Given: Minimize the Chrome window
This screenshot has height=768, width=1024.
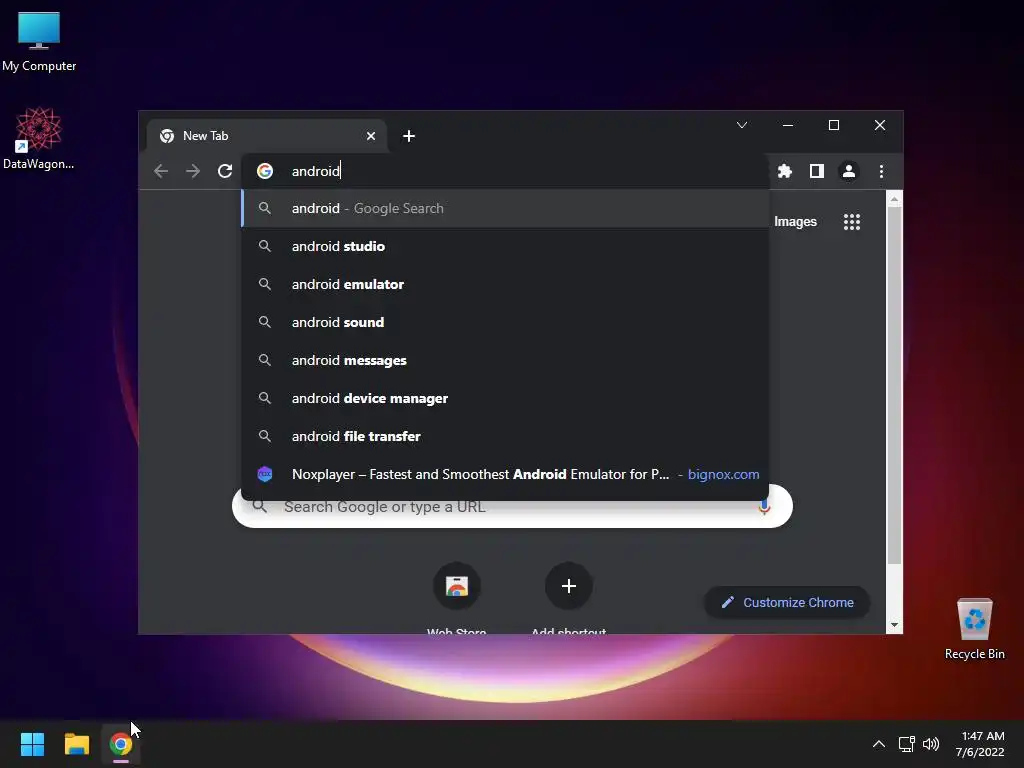Looking at the screenshot, I should (x=788, y=125).
